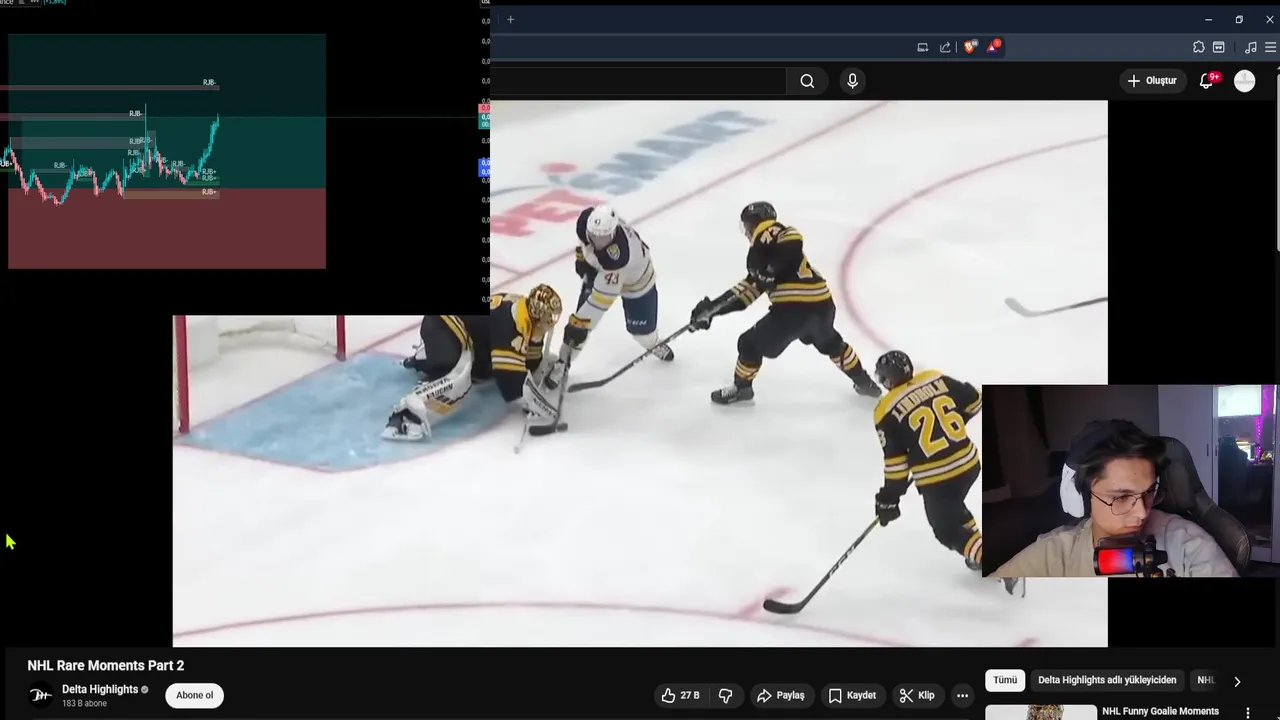Click the Delta Highlights channel avatar
The height and width of the screenshot is (720, 1280).
40,695
